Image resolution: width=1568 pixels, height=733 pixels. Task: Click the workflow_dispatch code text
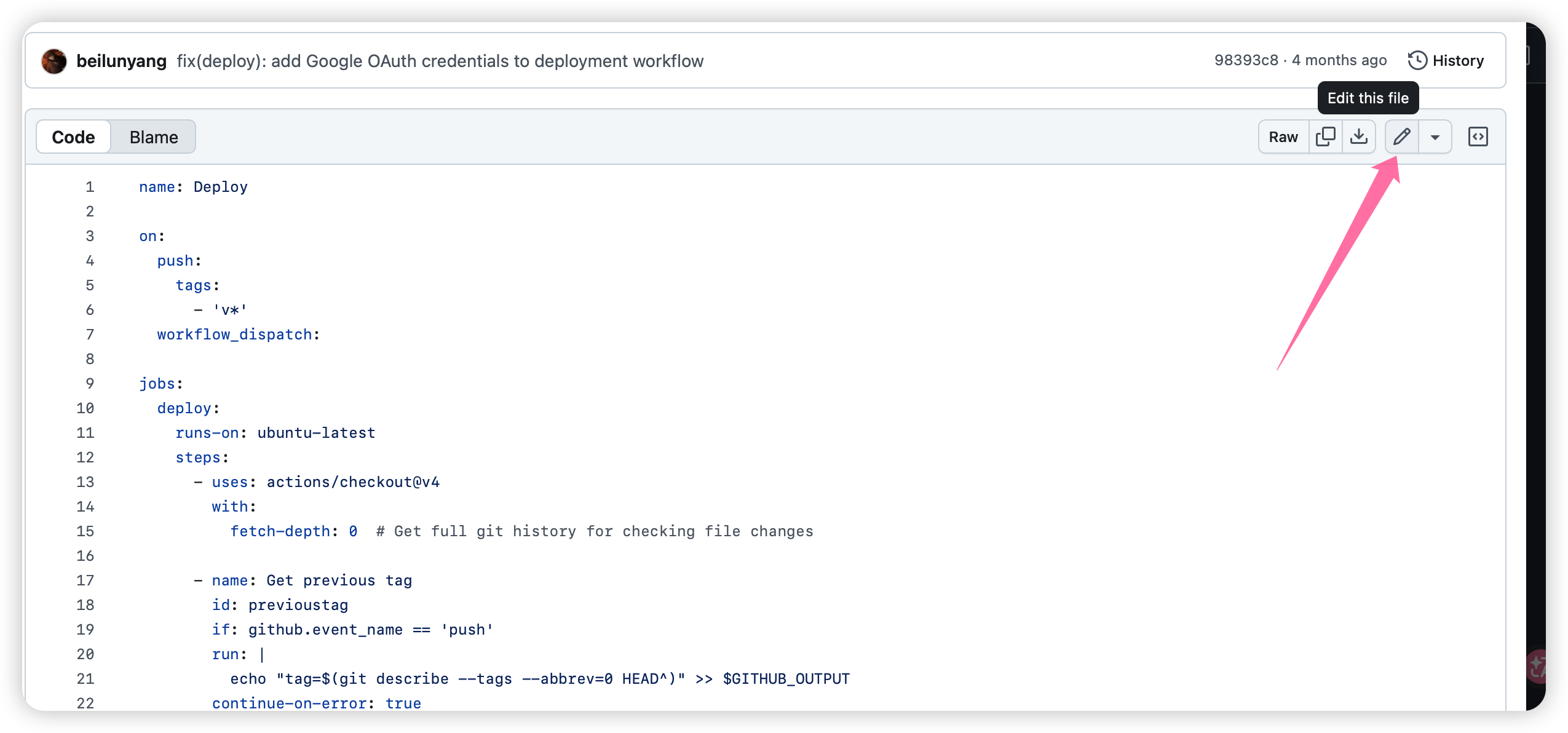click(234, 335)
